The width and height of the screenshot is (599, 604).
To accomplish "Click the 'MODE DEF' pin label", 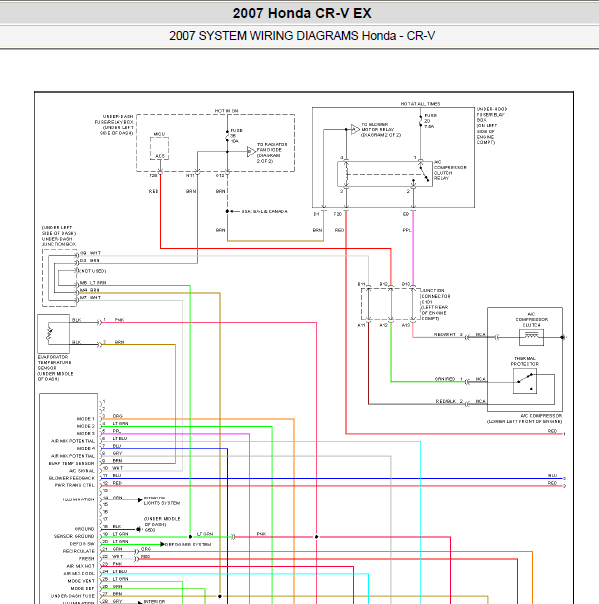I will click(82, 588).
